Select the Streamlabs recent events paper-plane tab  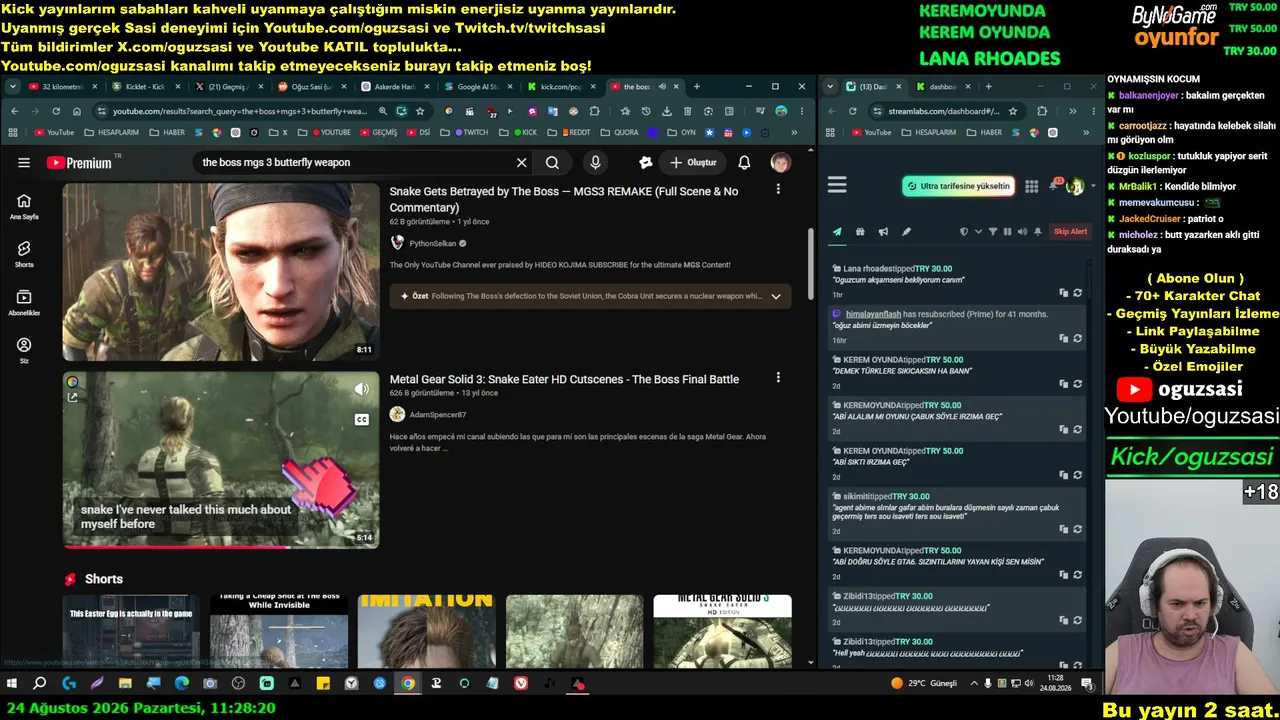(837, 232)
